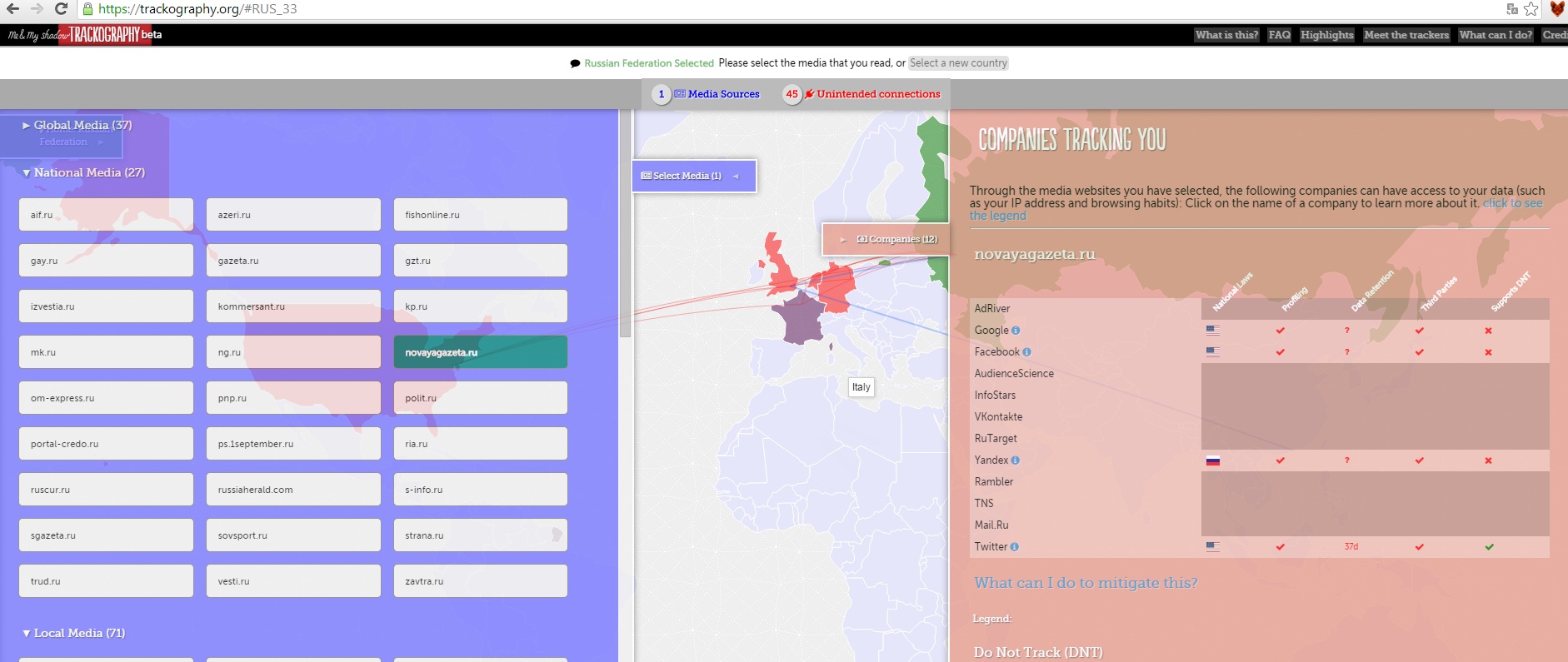Image resolution: width=1568 pixels, height=662 pixels.
Task: Click the browser back arrow
Action: [12, 9]
